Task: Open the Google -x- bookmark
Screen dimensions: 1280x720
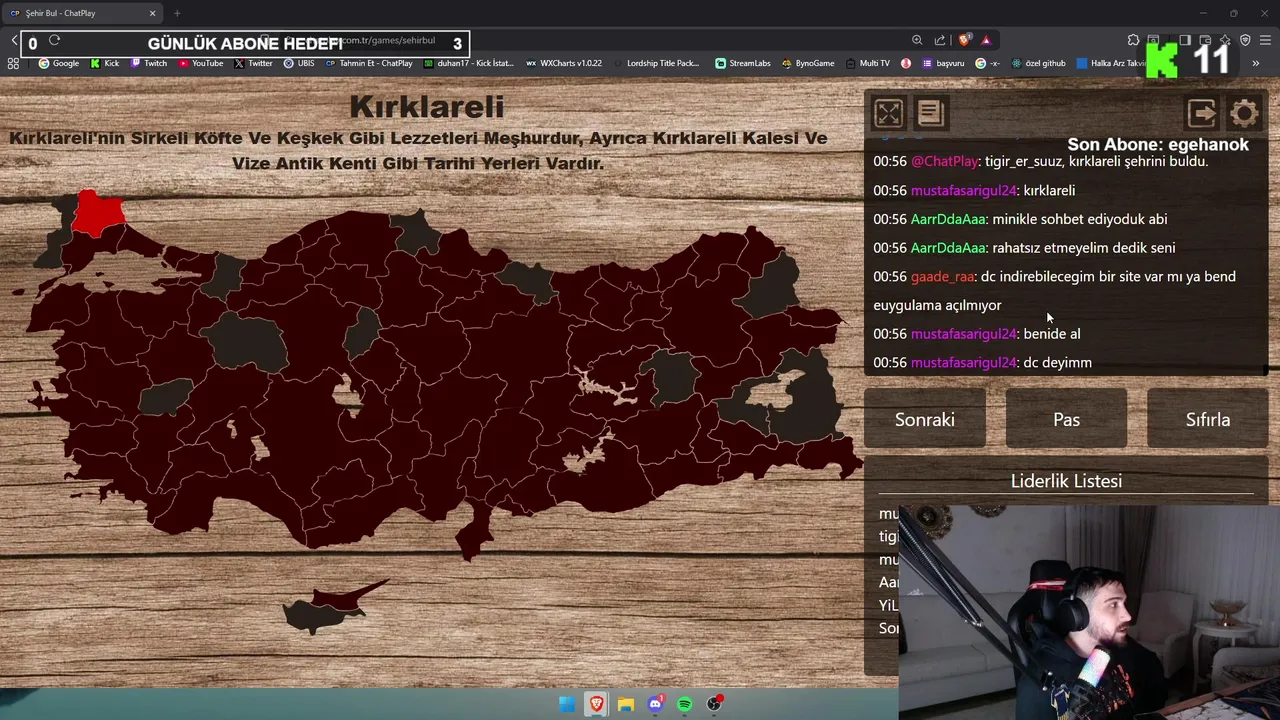Action: tap(988, 63)
